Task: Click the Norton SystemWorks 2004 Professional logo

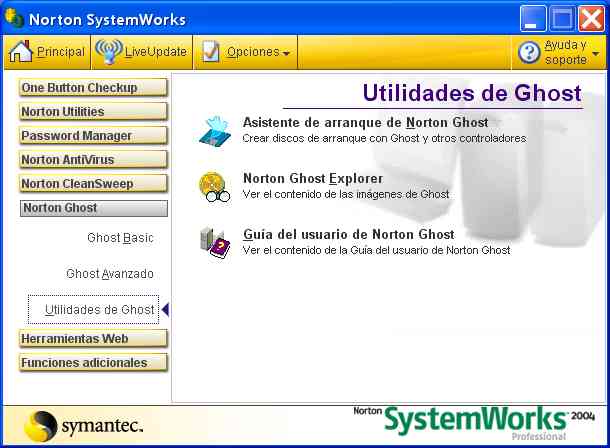Action: (474, 423)
